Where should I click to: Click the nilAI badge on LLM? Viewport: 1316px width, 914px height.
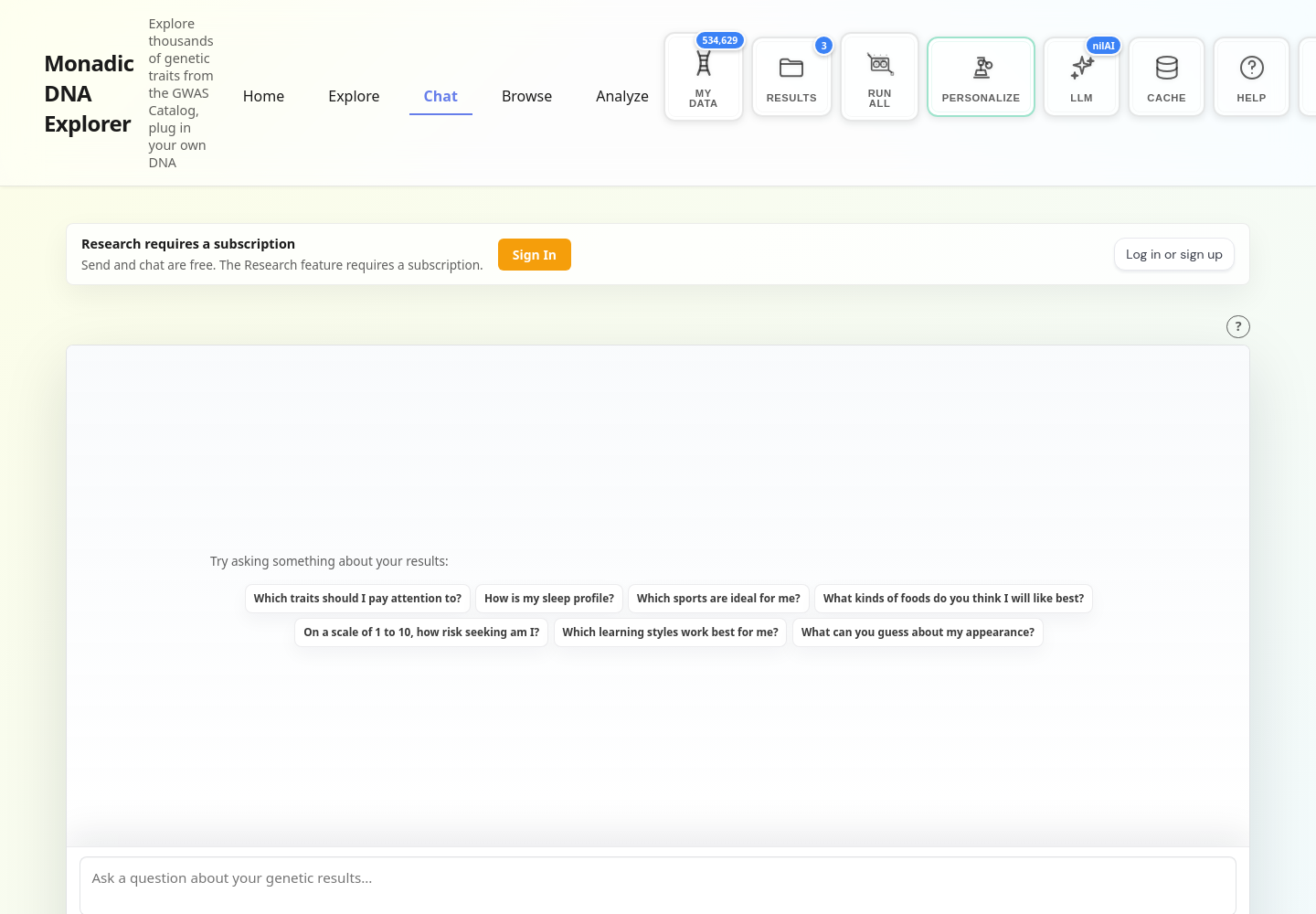(x=1103, y=46)
